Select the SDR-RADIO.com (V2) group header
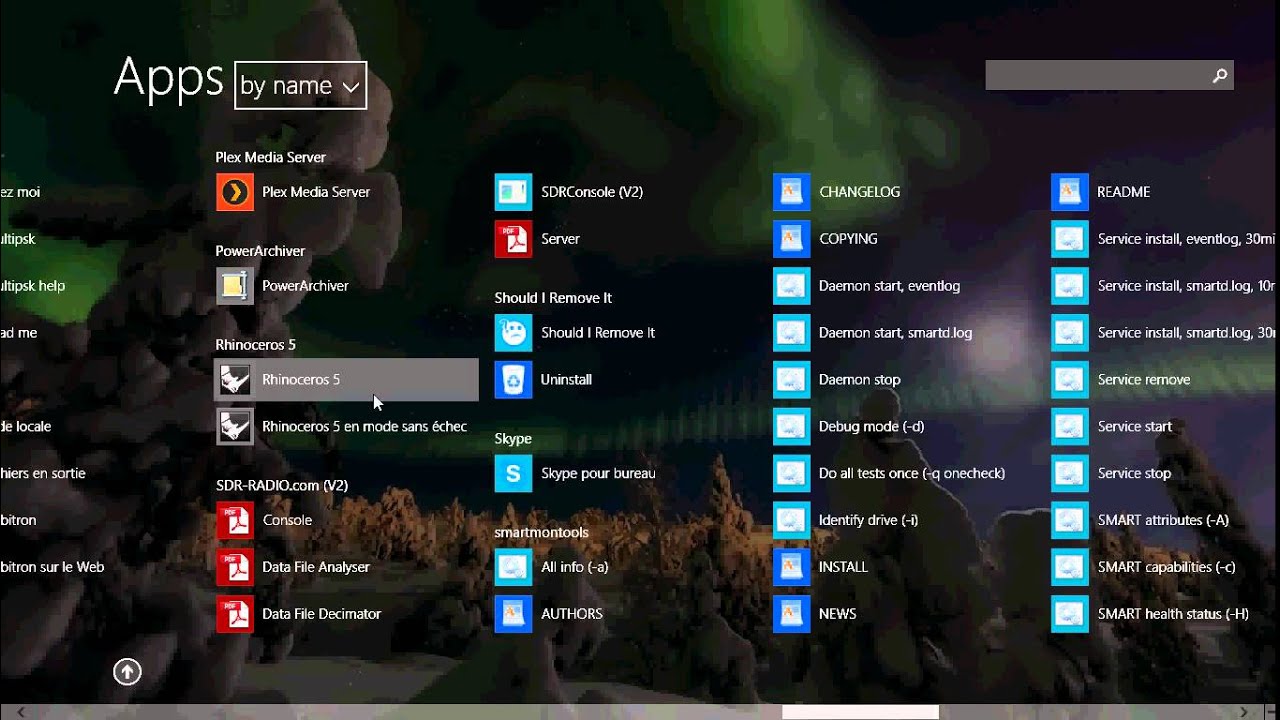The width and height of the screenshot is (1280, 720). (x=282, y=485)
